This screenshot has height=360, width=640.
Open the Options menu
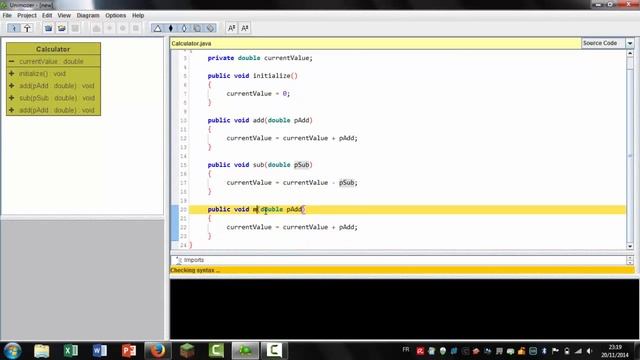click(x=116, y=16)
